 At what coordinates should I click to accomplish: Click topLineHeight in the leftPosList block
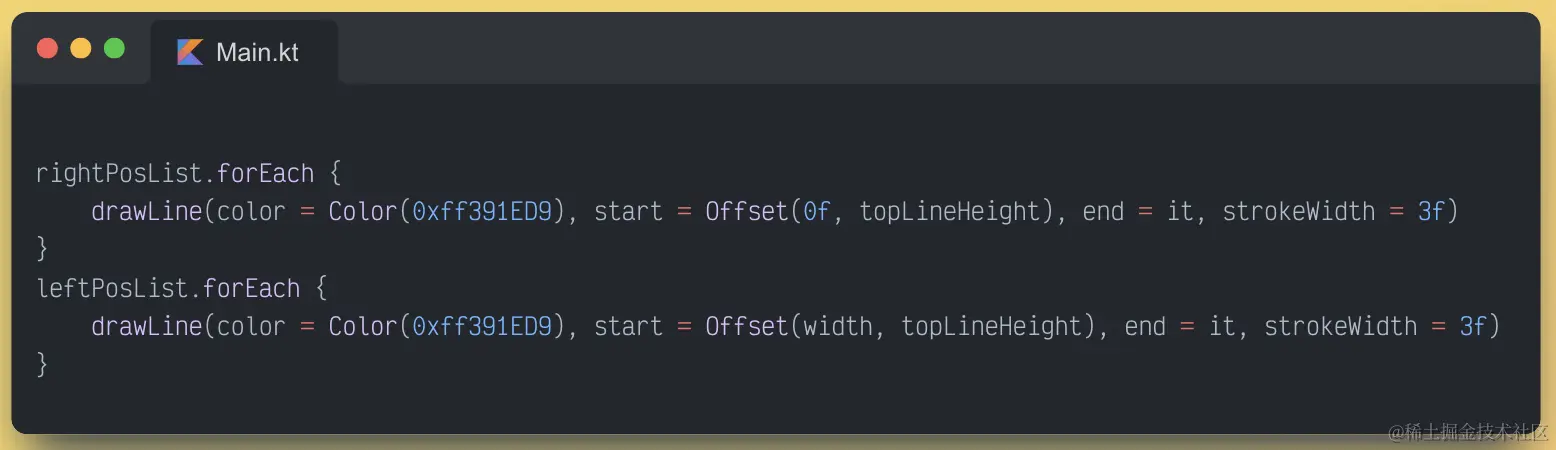(992, 327)
